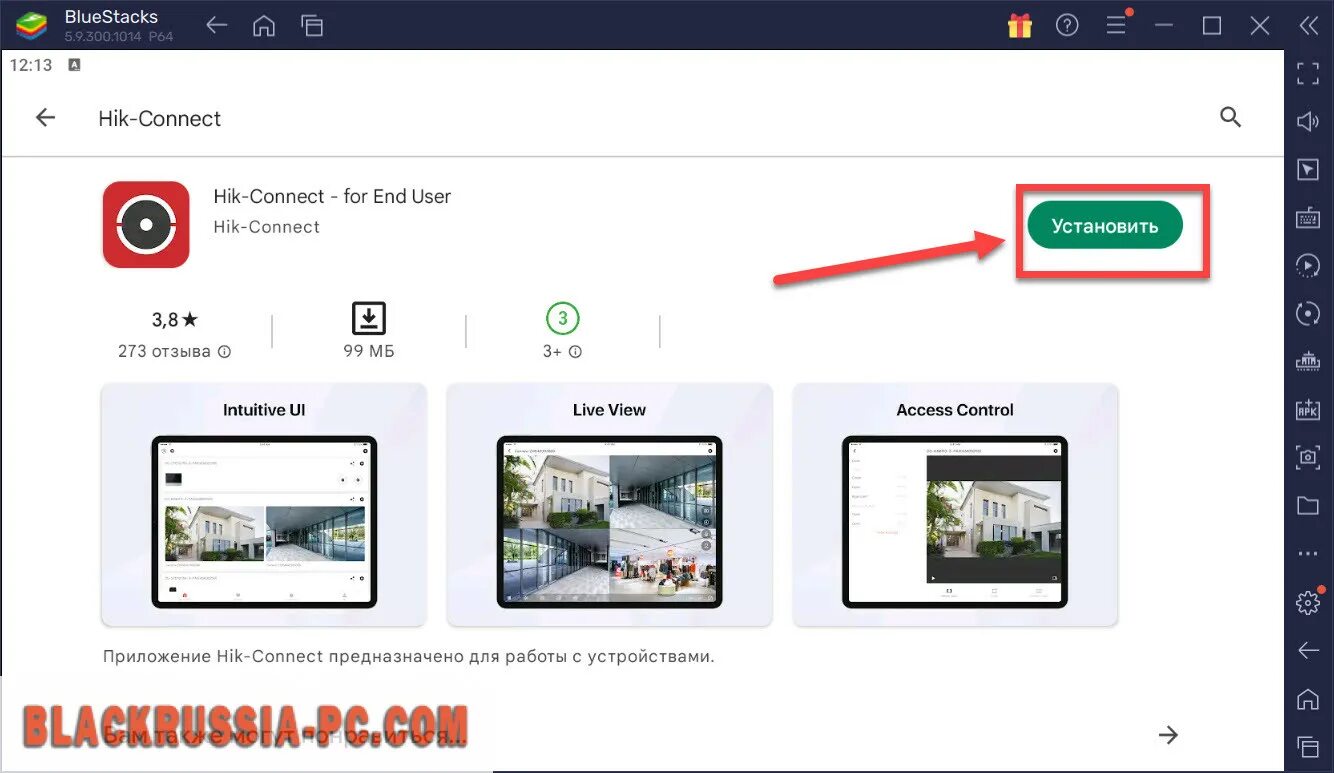Open the Live View screenshot thumbnail
Image resolution: width=1334 pixels, height=773 pixels.
pos(609,505)
